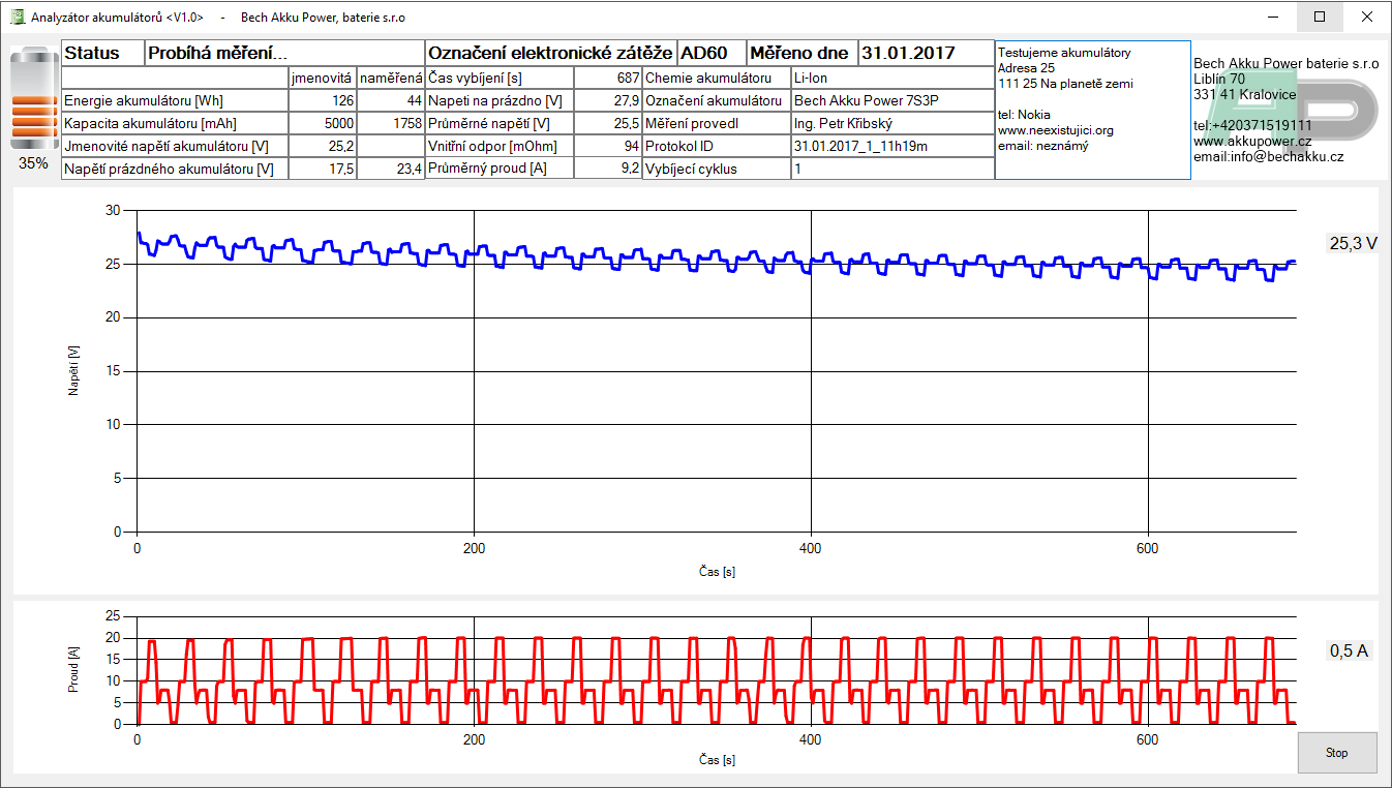Screen dimensions: 1393x789
Task: Maximize the Analyzátor akumulátorů window
Action: click(1320, 17)
